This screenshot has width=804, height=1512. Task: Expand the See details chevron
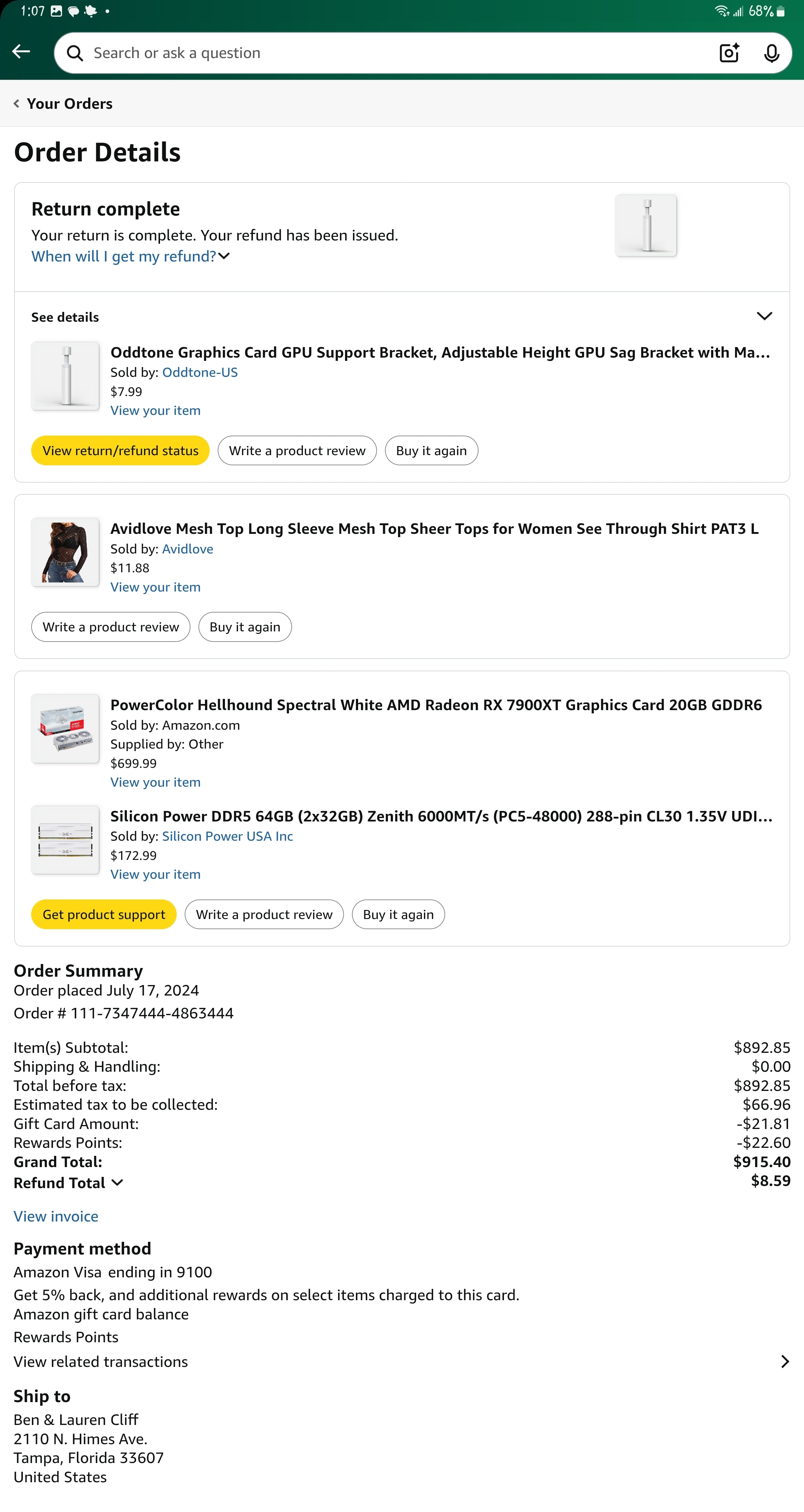click(x=764, y=316)
